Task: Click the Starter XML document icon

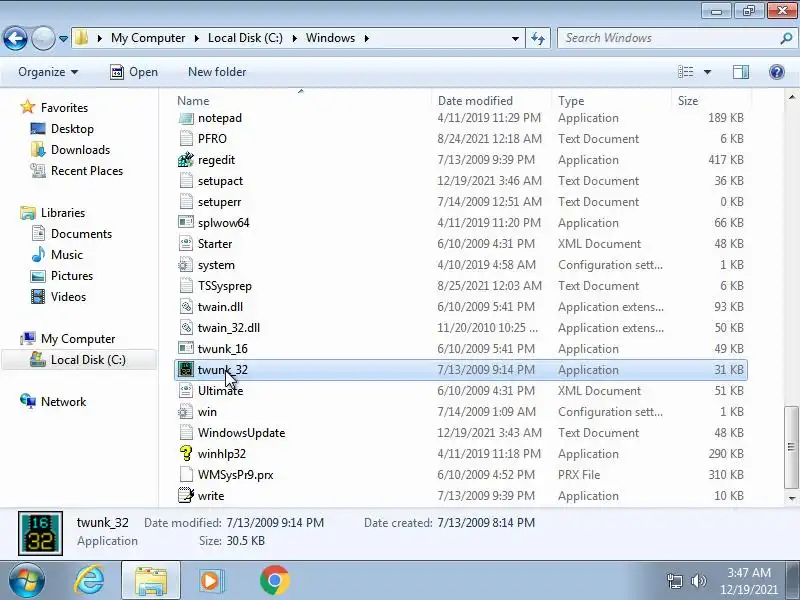Action: coord(186,244)
